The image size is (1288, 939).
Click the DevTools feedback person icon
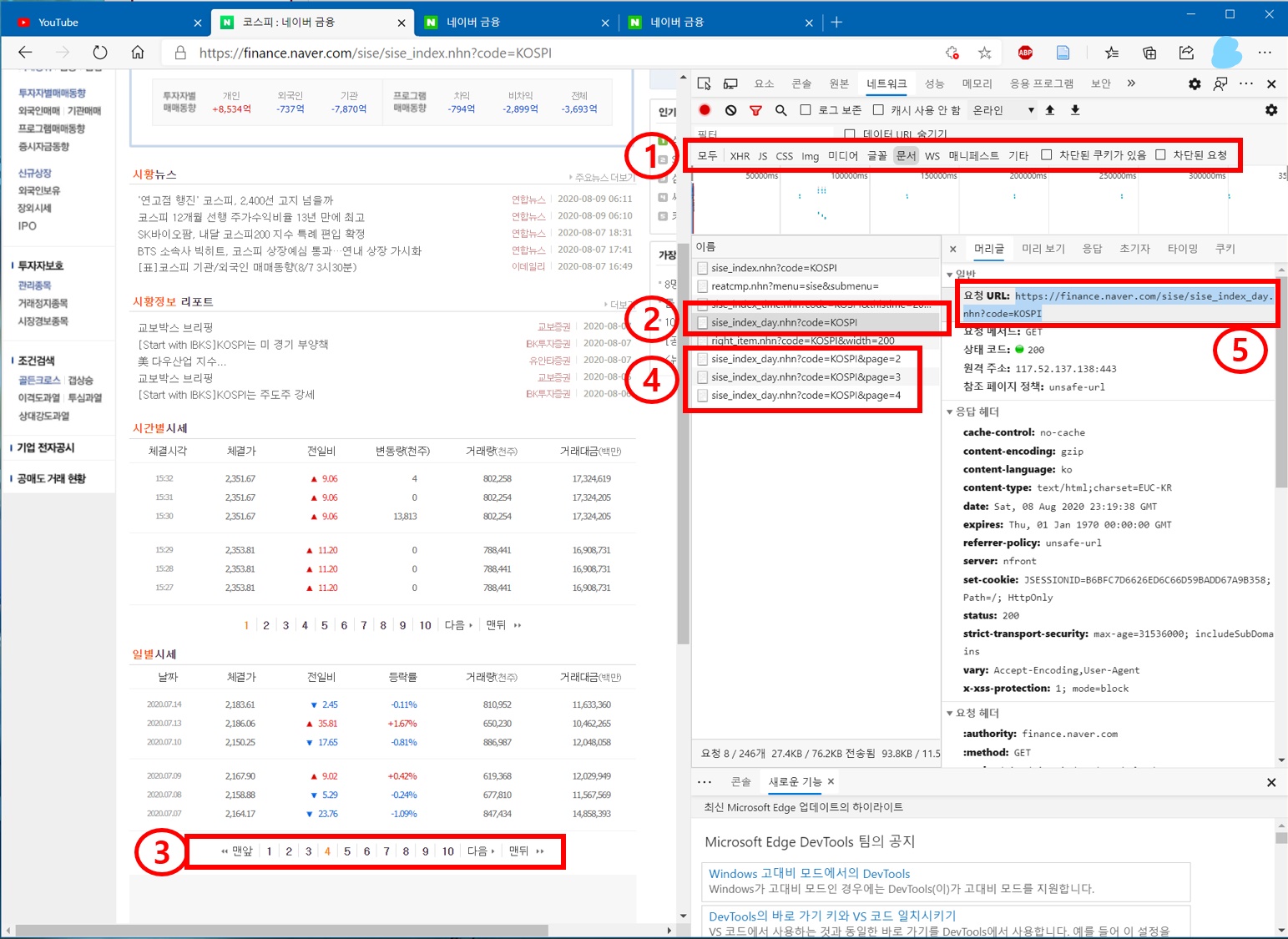[1220, 83]
